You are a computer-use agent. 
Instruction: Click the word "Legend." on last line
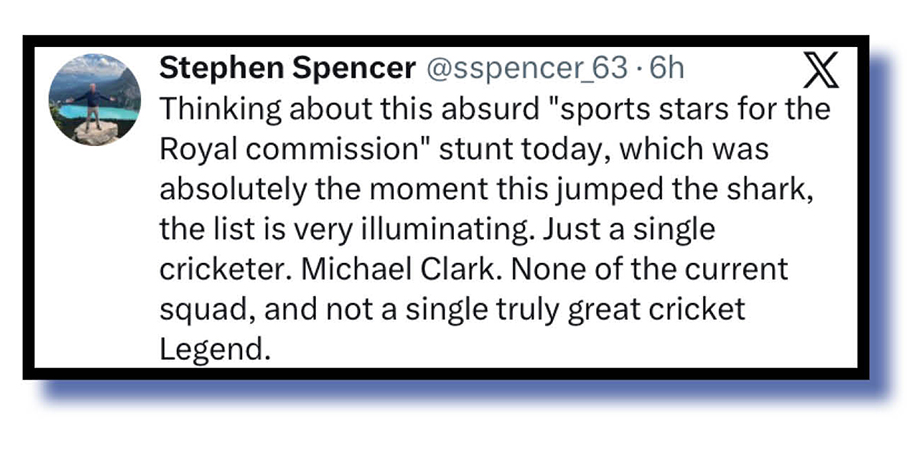(215, 350)
